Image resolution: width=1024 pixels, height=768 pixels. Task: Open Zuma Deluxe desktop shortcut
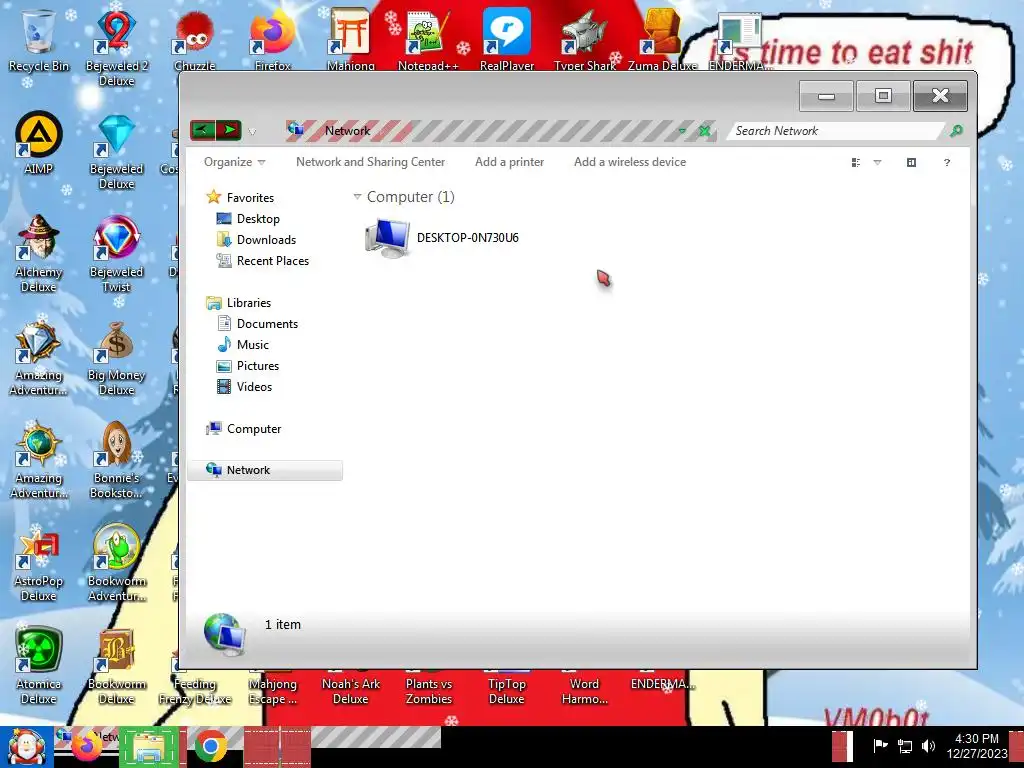point(662,39)
